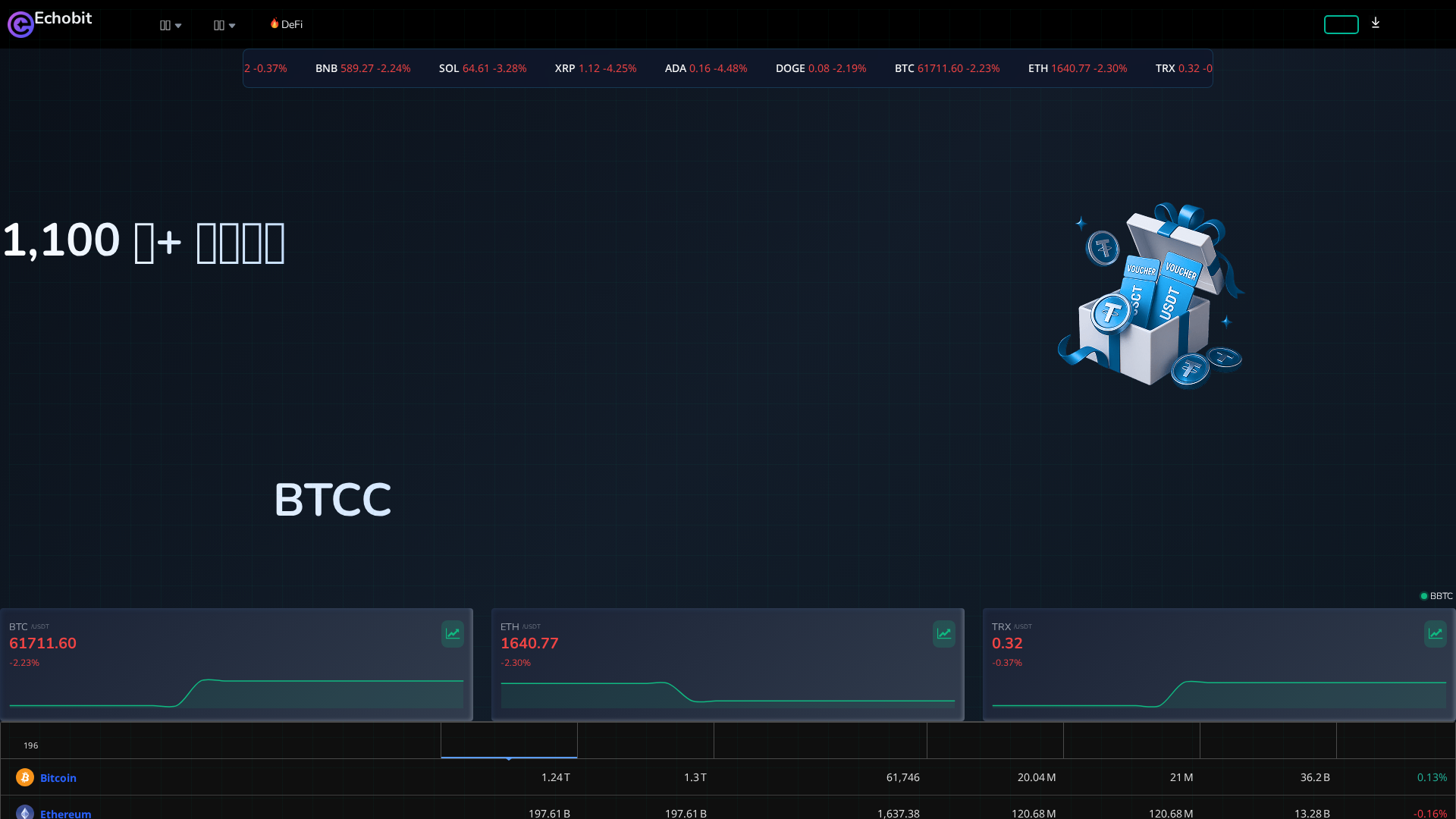Click Bitcoin's 0.13% change value
The width and height of the screenshot is (1456, 819).
tap(1432, 777)
